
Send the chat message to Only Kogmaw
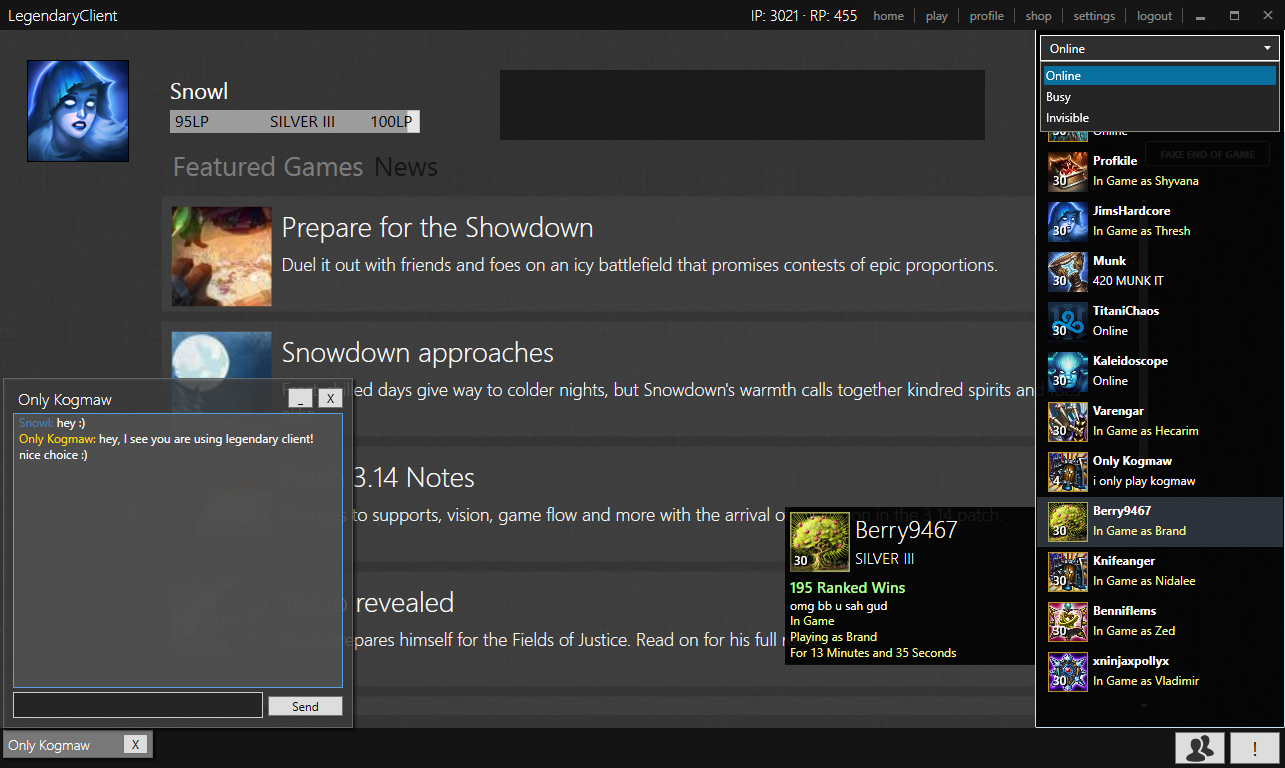click(x=305, y=706)
